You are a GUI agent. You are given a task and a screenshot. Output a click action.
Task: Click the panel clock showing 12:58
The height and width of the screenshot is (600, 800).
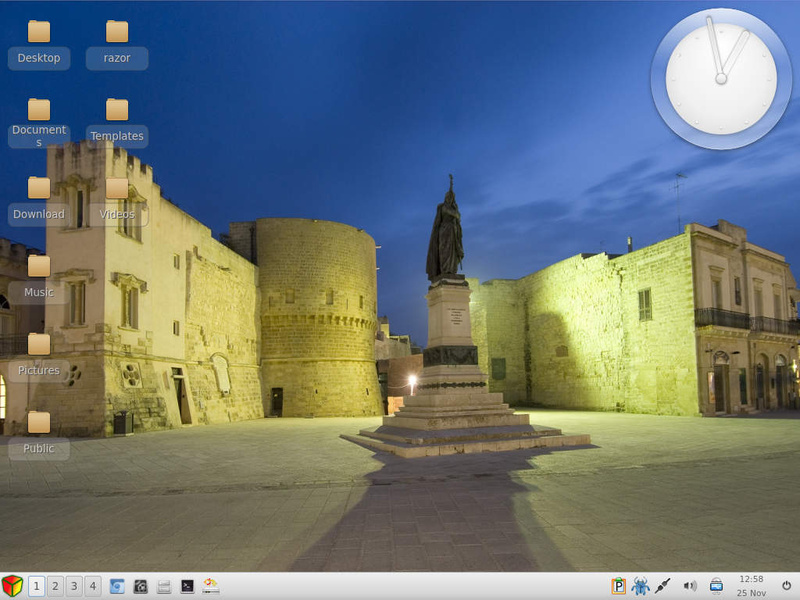click(x=751, y=586)
